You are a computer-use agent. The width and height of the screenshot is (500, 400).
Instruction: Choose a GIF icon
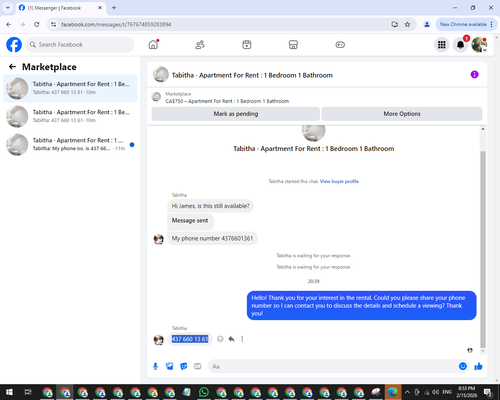click(198, 367)
